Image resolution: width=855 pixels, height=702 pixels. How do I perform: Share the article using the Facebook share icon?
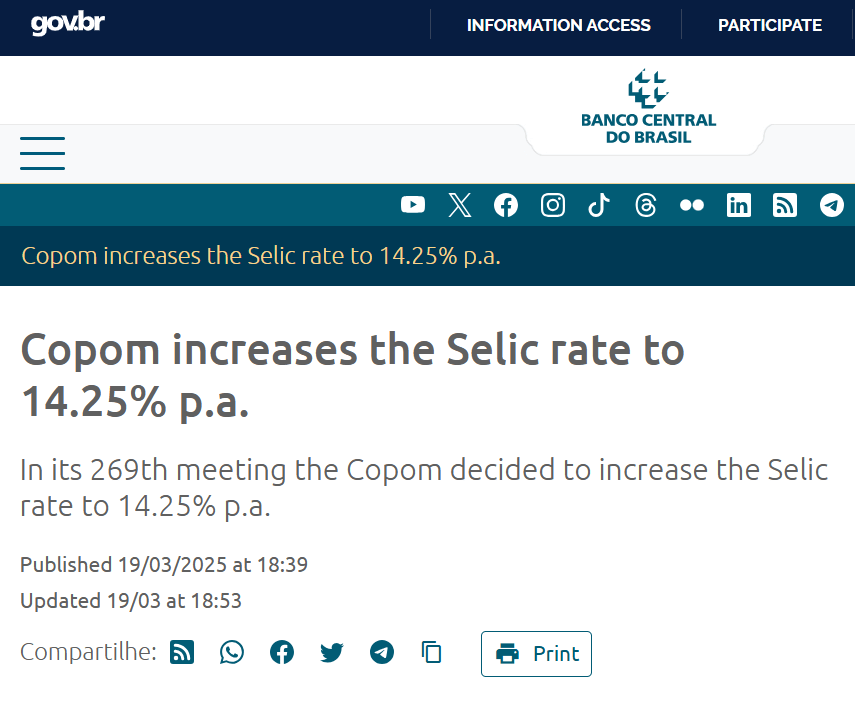[x=281, y=652]
